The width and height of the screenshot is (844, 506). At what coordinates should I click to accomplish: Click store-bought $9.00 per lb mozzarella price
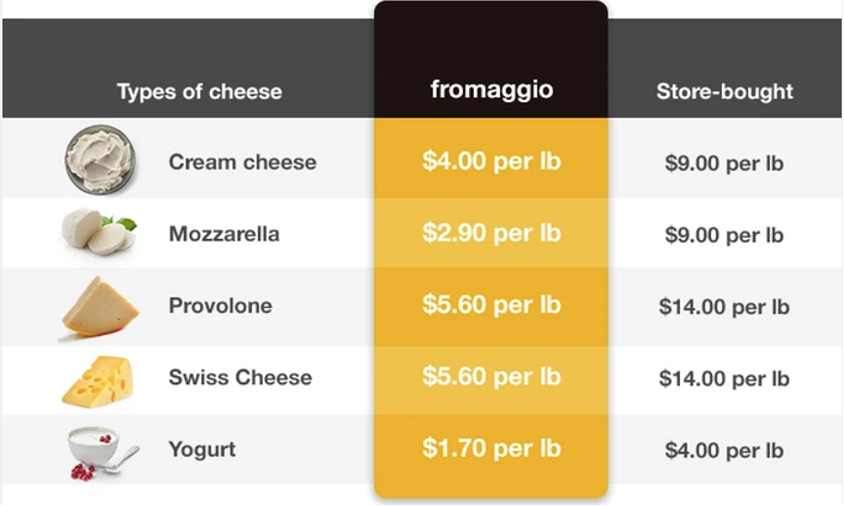pyautogui.click(x=724, y=236)
